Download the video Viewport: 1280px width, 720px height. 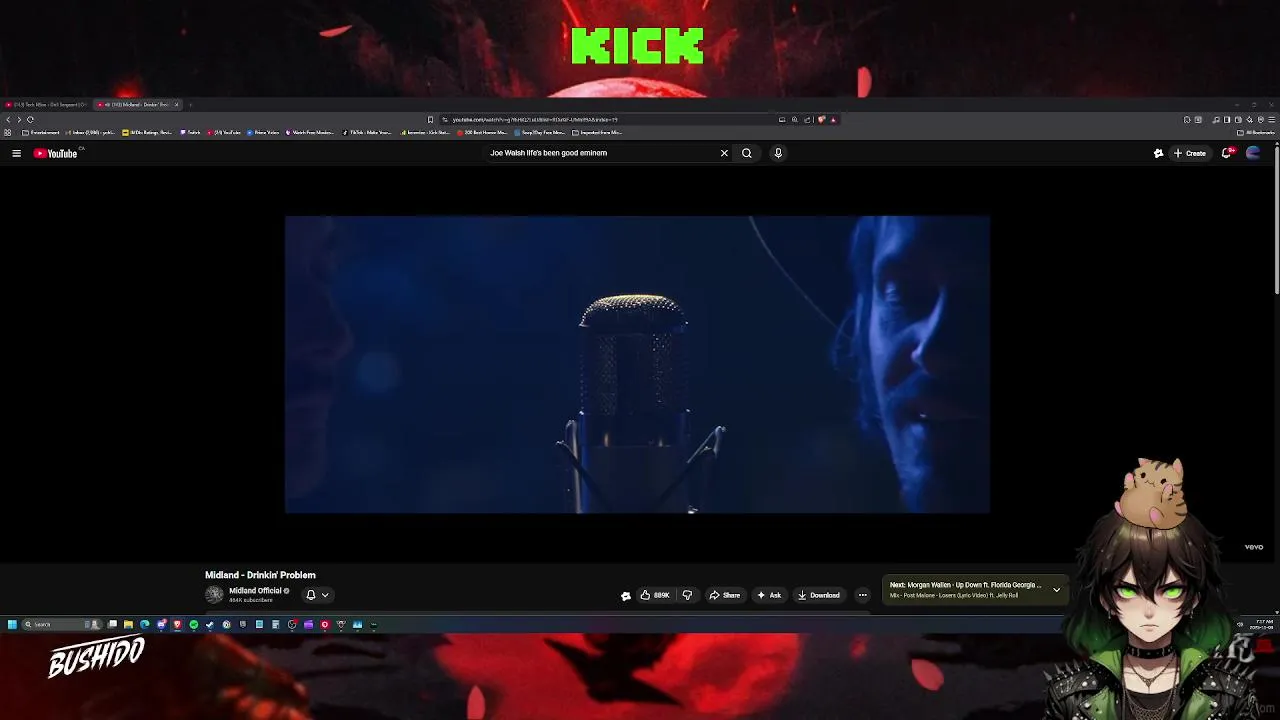click(819, 595)
